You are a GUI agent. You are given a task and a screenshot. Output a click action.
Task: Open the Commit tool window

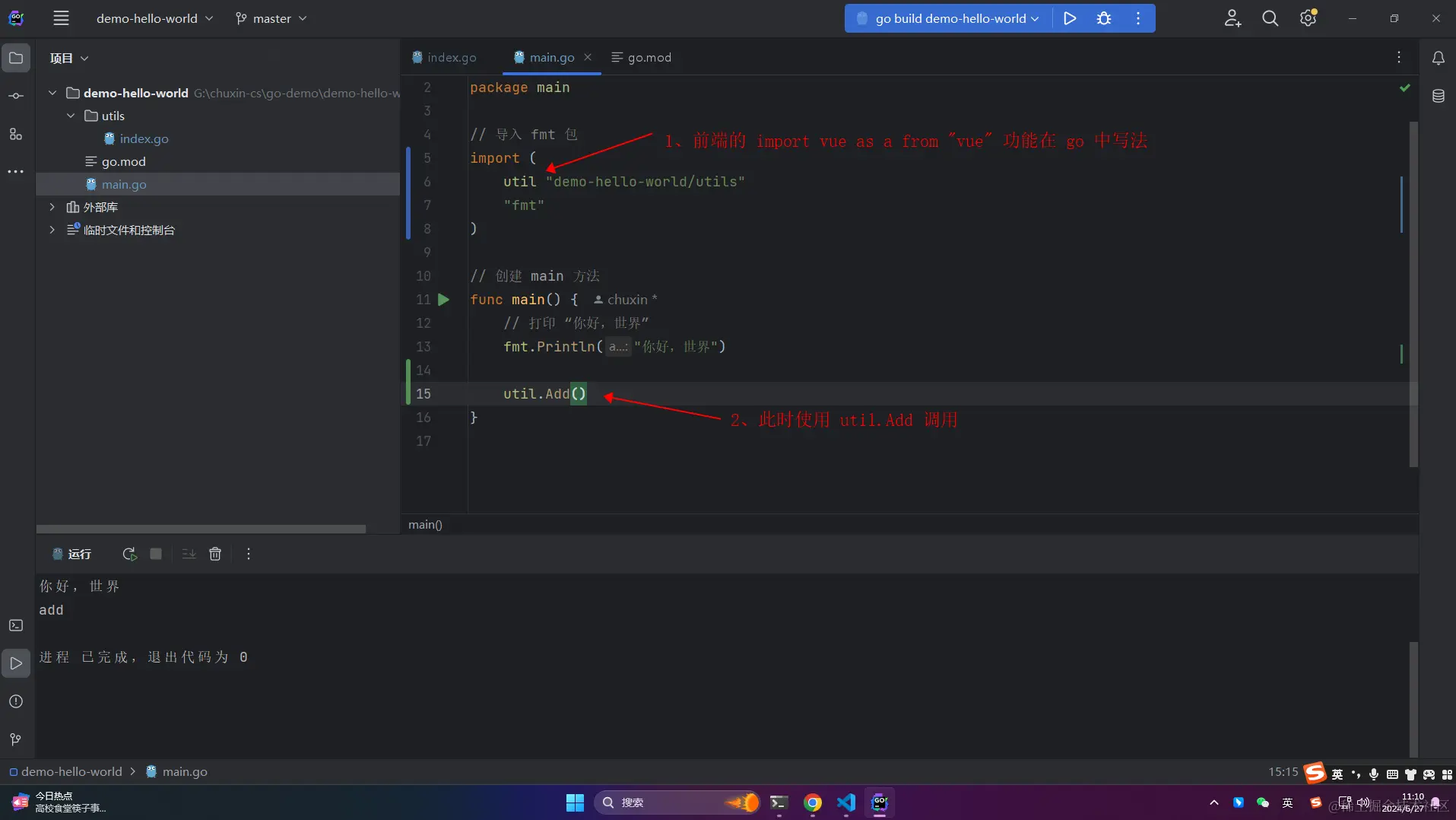coord(16,96)
